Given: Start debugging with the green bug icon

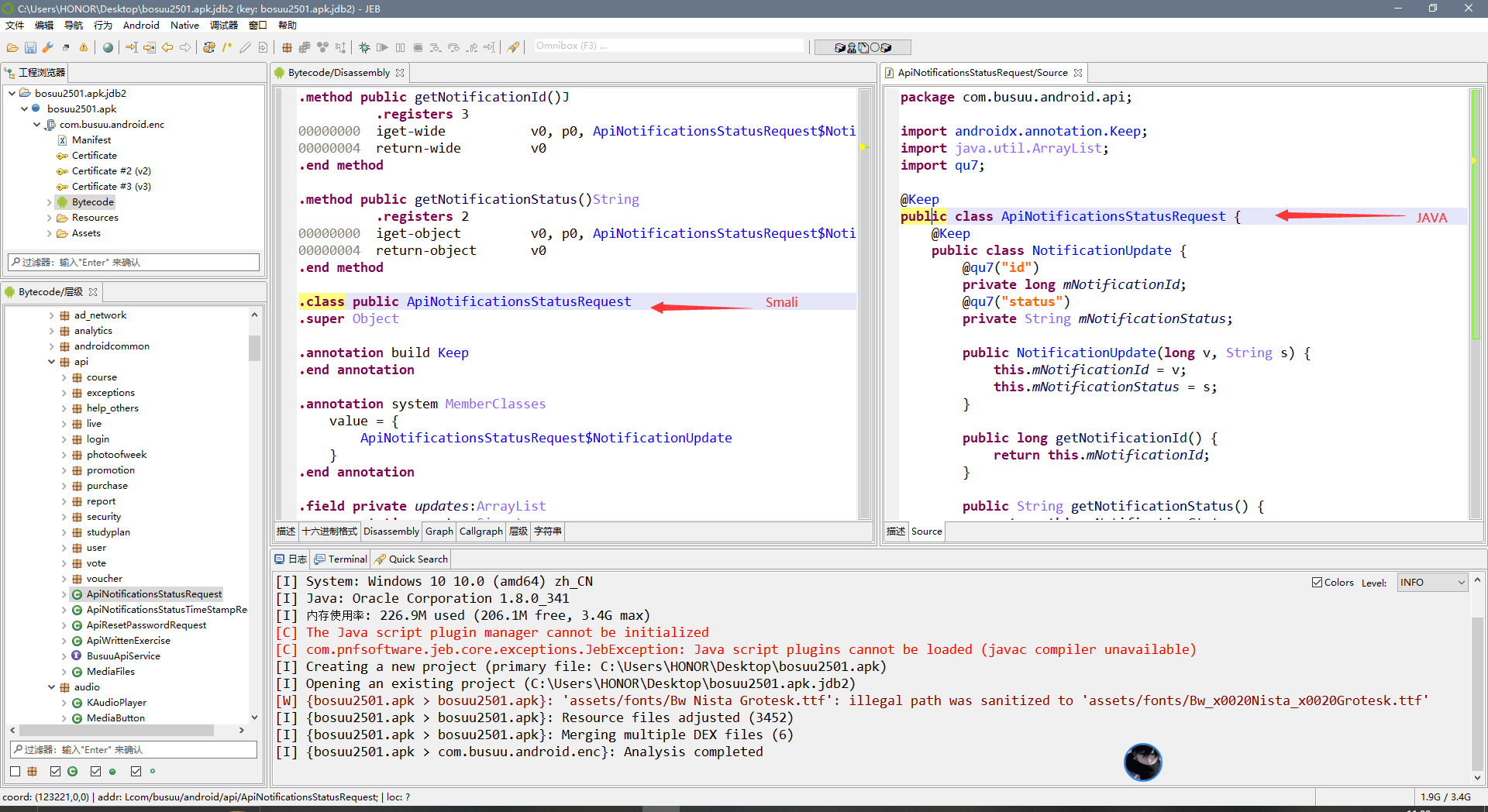Looking at the screenshot, I should coord(364,48).
